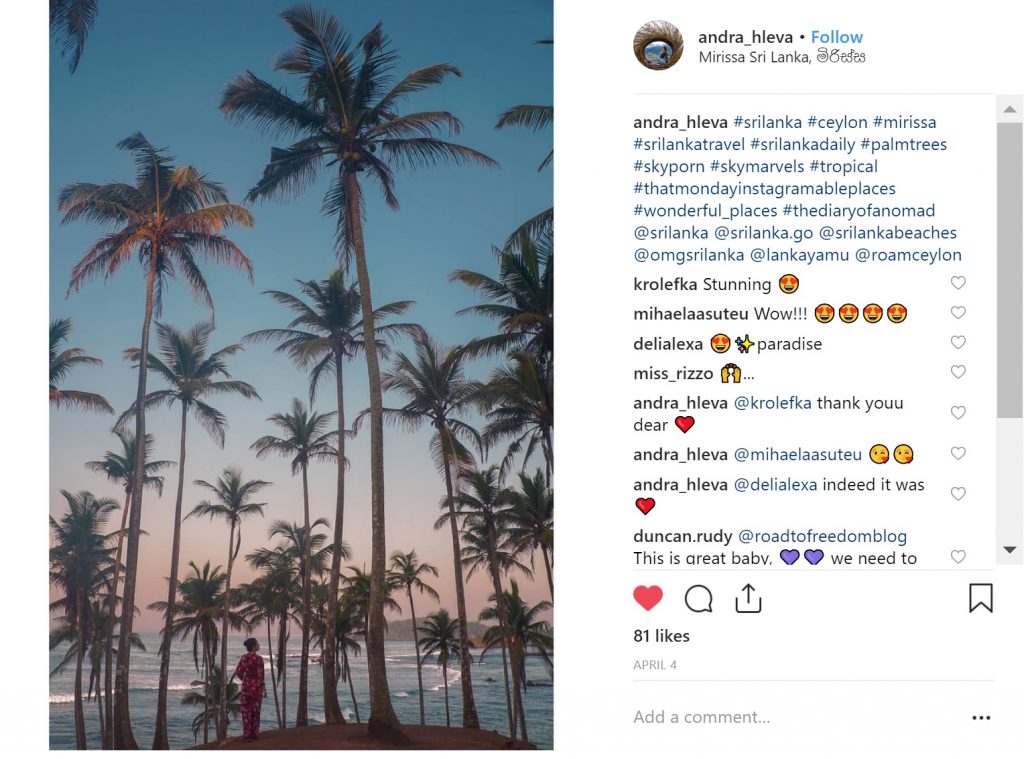Like krolefka's Stunning comment
Image resolution: width=1024 pixels, height=759 pixels.
point(958,283)
